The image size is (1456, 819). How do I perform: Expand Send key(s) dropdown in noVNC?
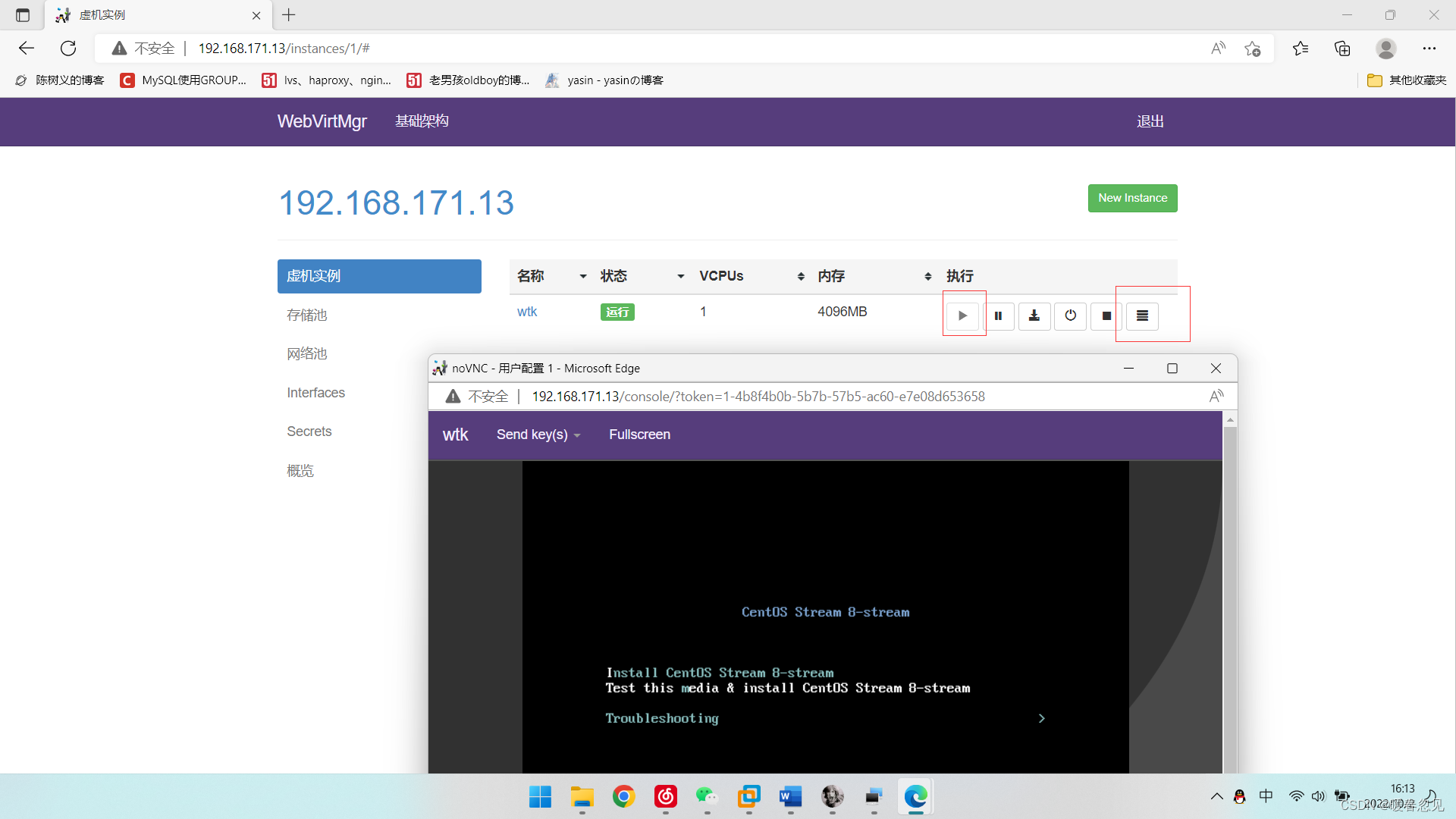[x=538, y=435]
